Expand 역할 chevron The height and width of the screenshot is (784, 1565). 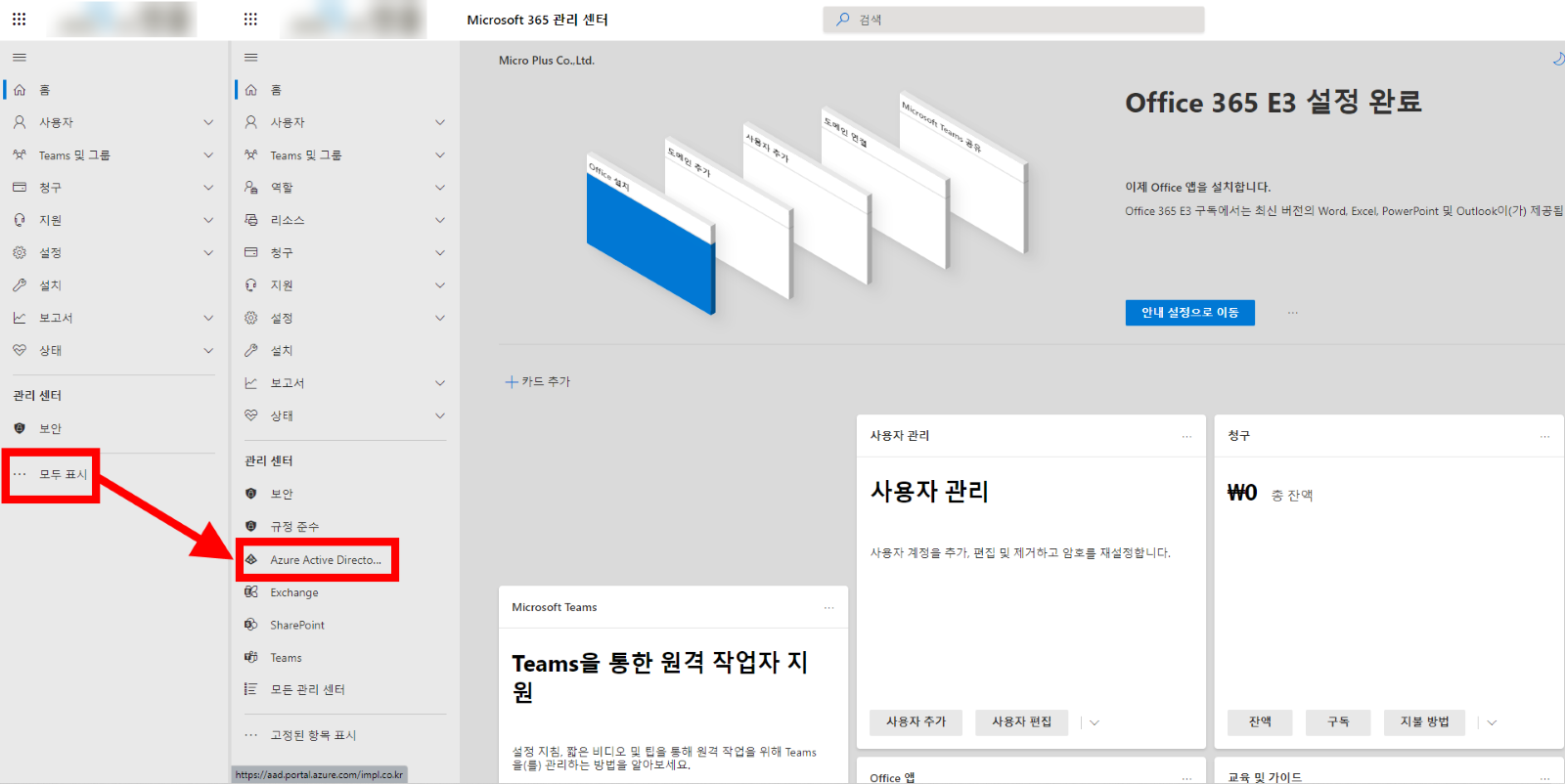440,188
